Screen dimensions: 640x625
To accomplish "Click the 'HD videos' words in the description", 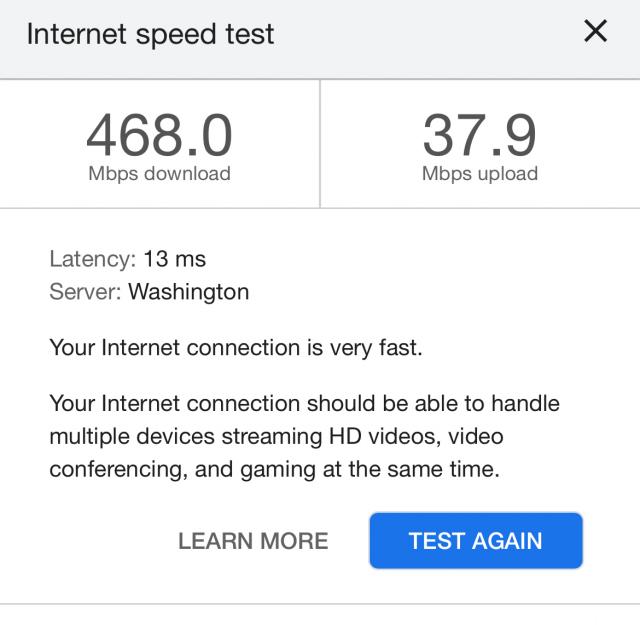I will 385,436.
